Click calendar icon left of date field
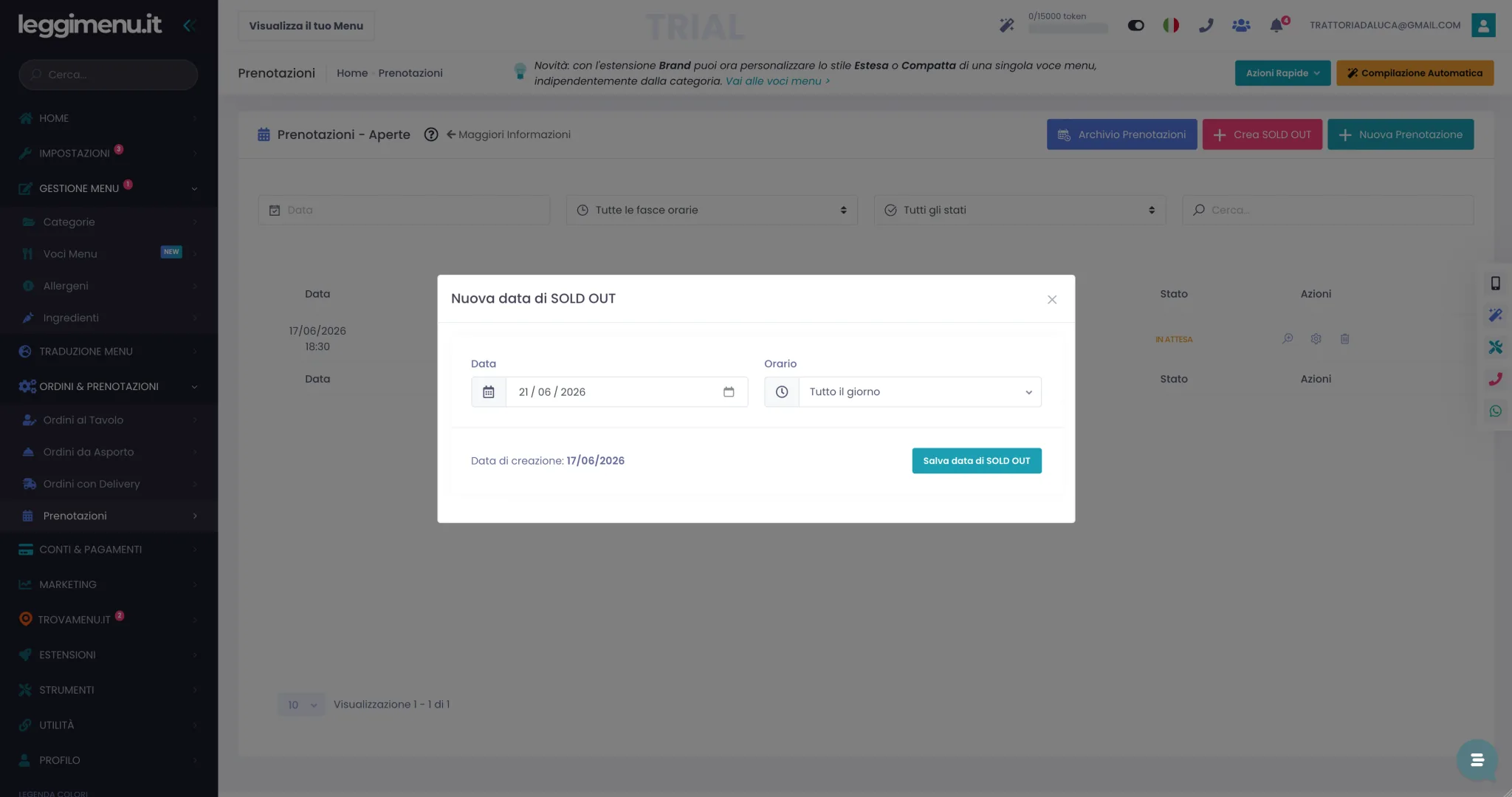 coord(489,391)
